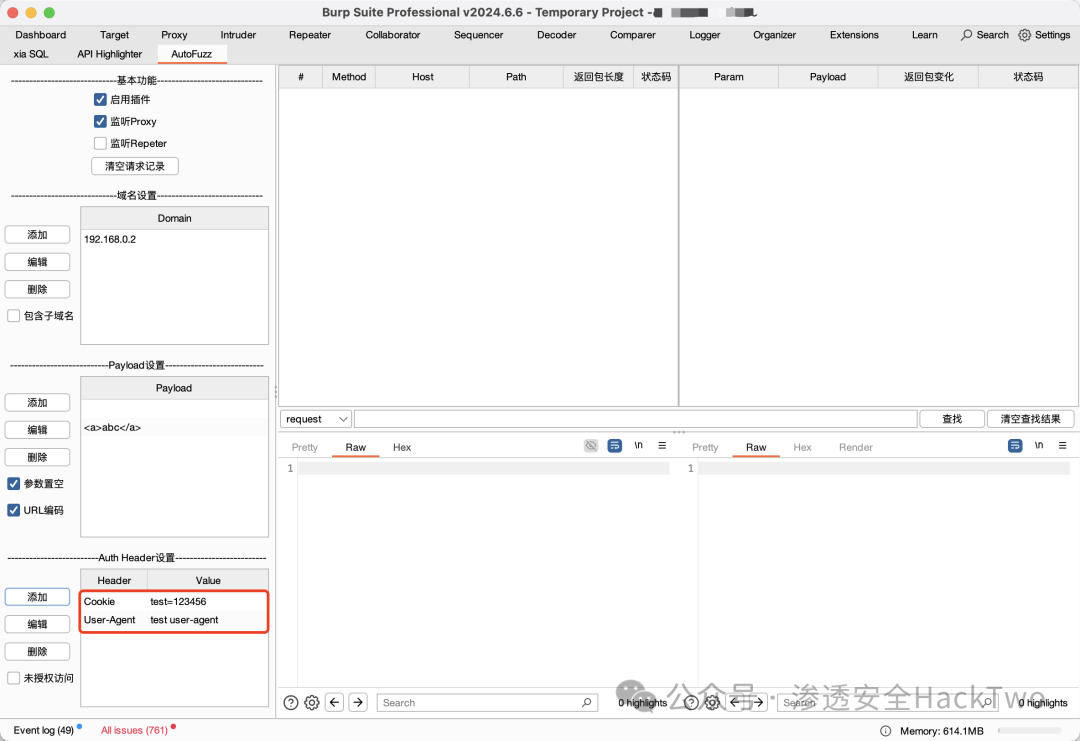
Task: Open the API Highlighter tab
Action: [110, 54]
